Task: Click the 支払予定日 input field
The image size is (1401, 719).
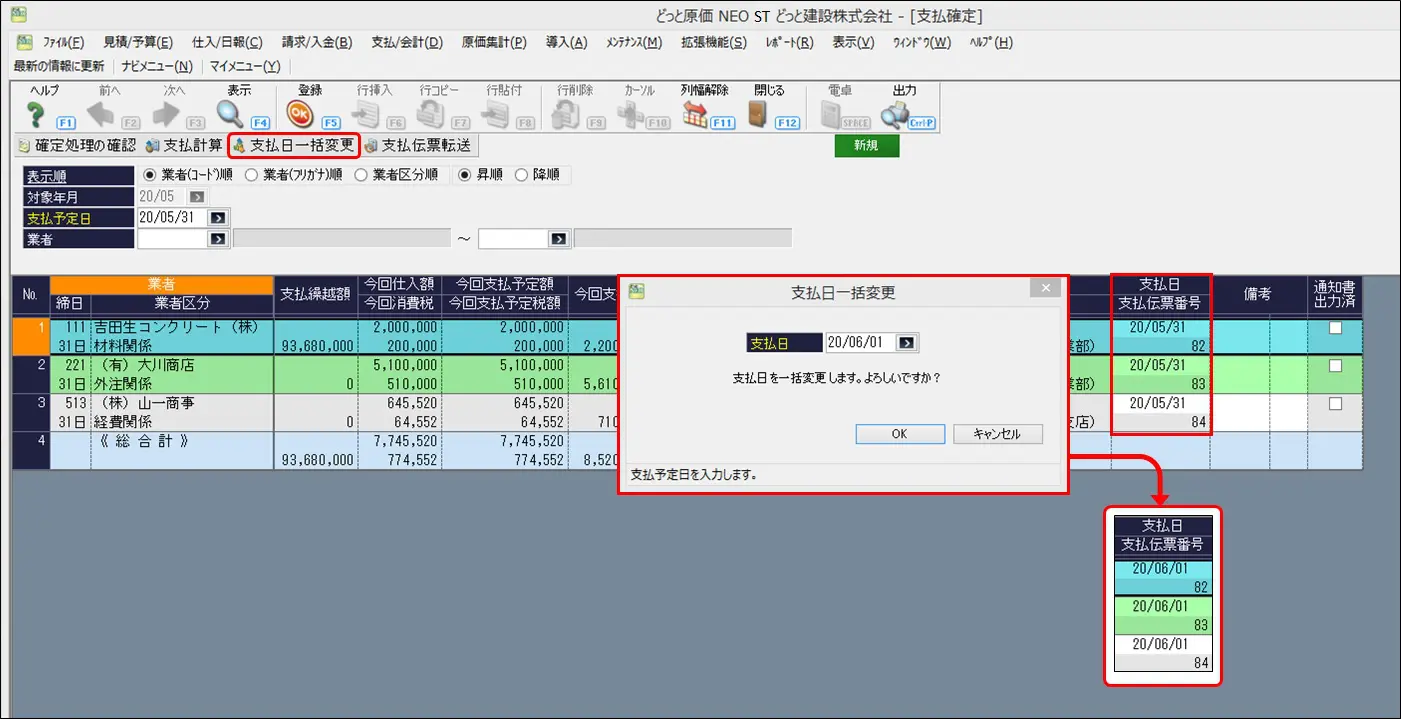Action: 171,218
